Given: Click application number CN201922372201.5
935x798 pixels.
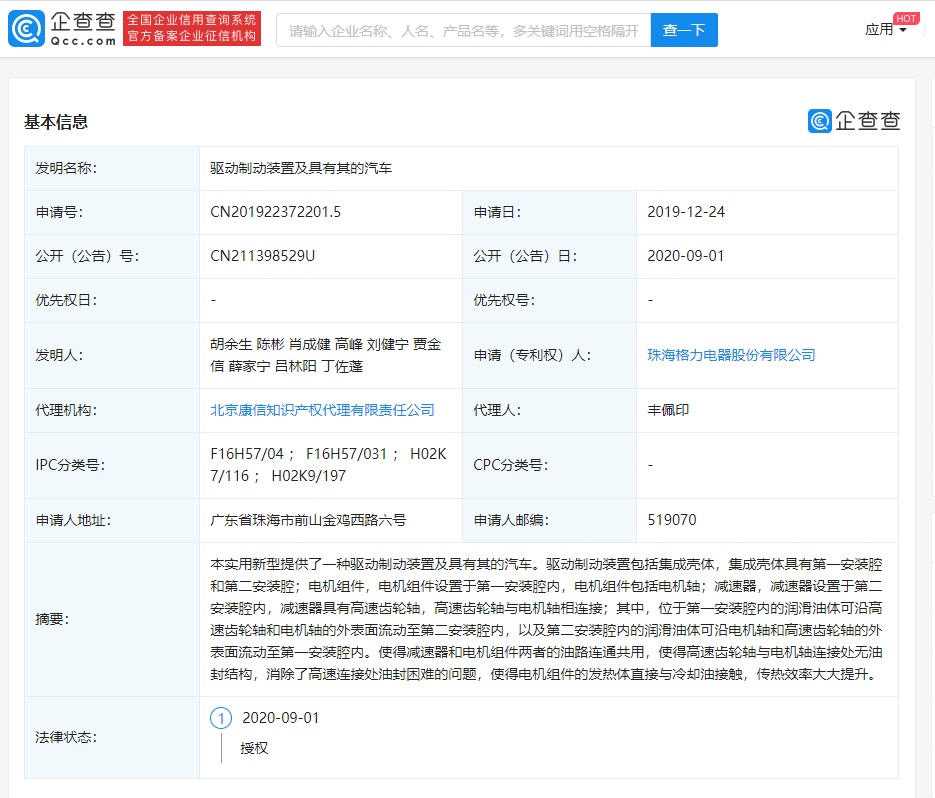Looking at the screenshot, I should pos(276,212).
